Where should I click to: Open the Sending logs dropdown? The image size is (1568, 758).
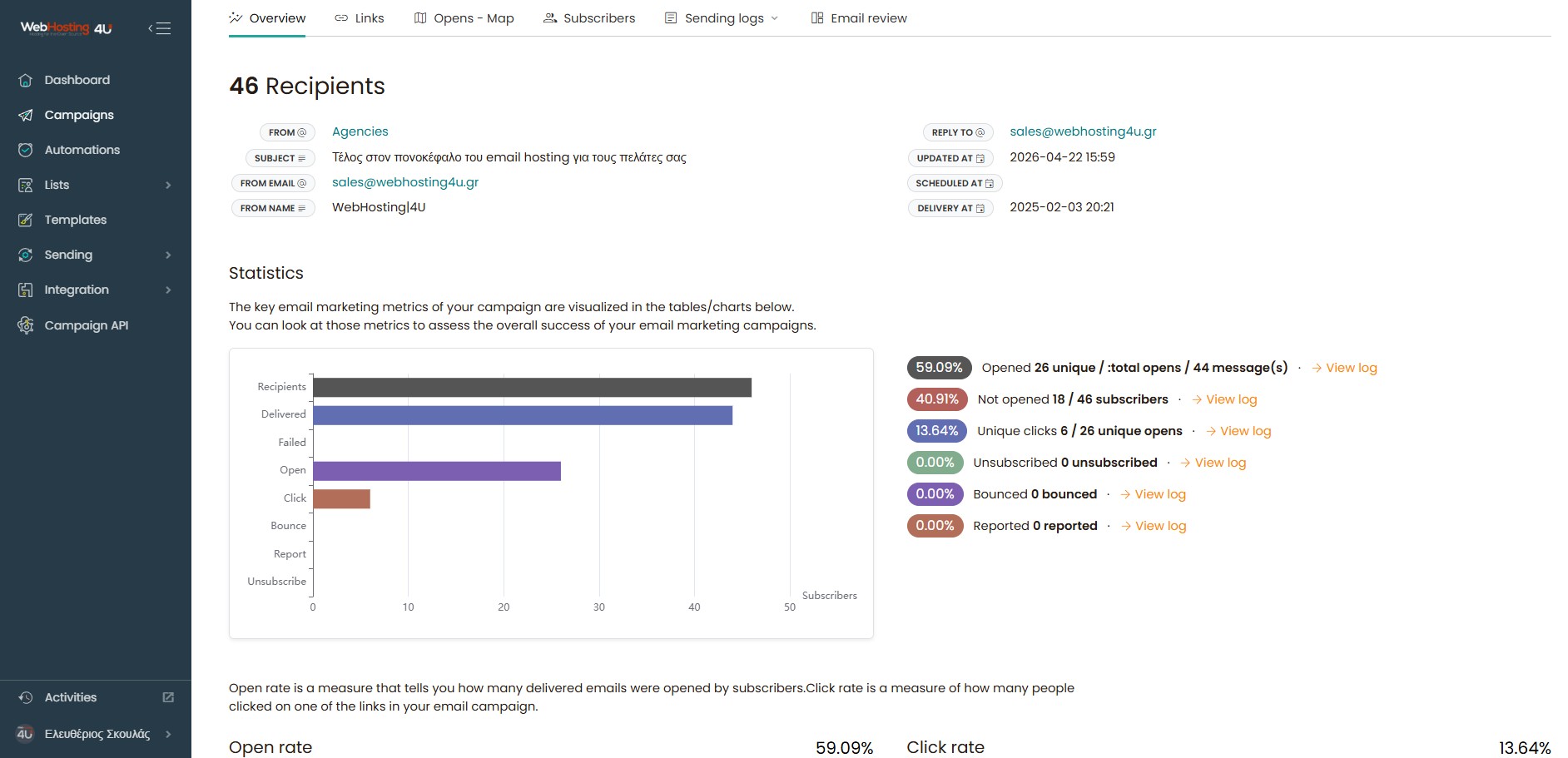tap(722, 18)
